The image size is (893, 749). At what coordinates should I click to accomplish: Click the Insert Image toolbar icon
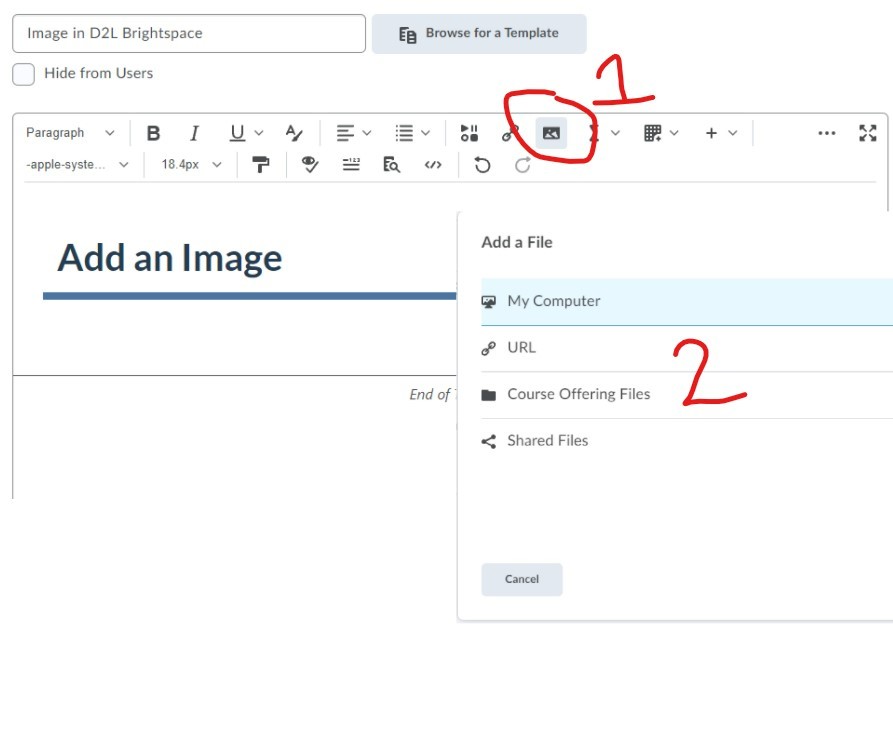point(550,133)
